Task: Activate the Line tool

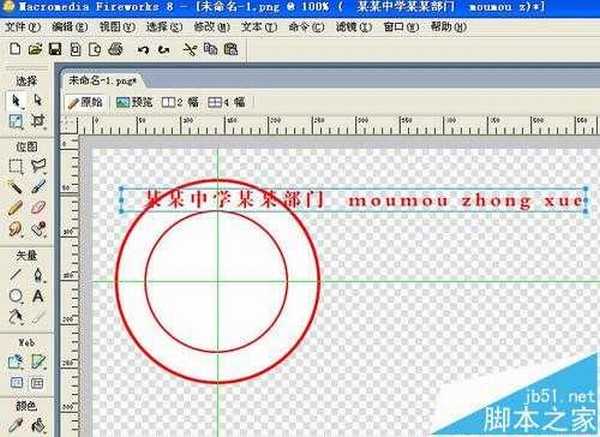Action: pyautogui.click(x=16, y=274)
